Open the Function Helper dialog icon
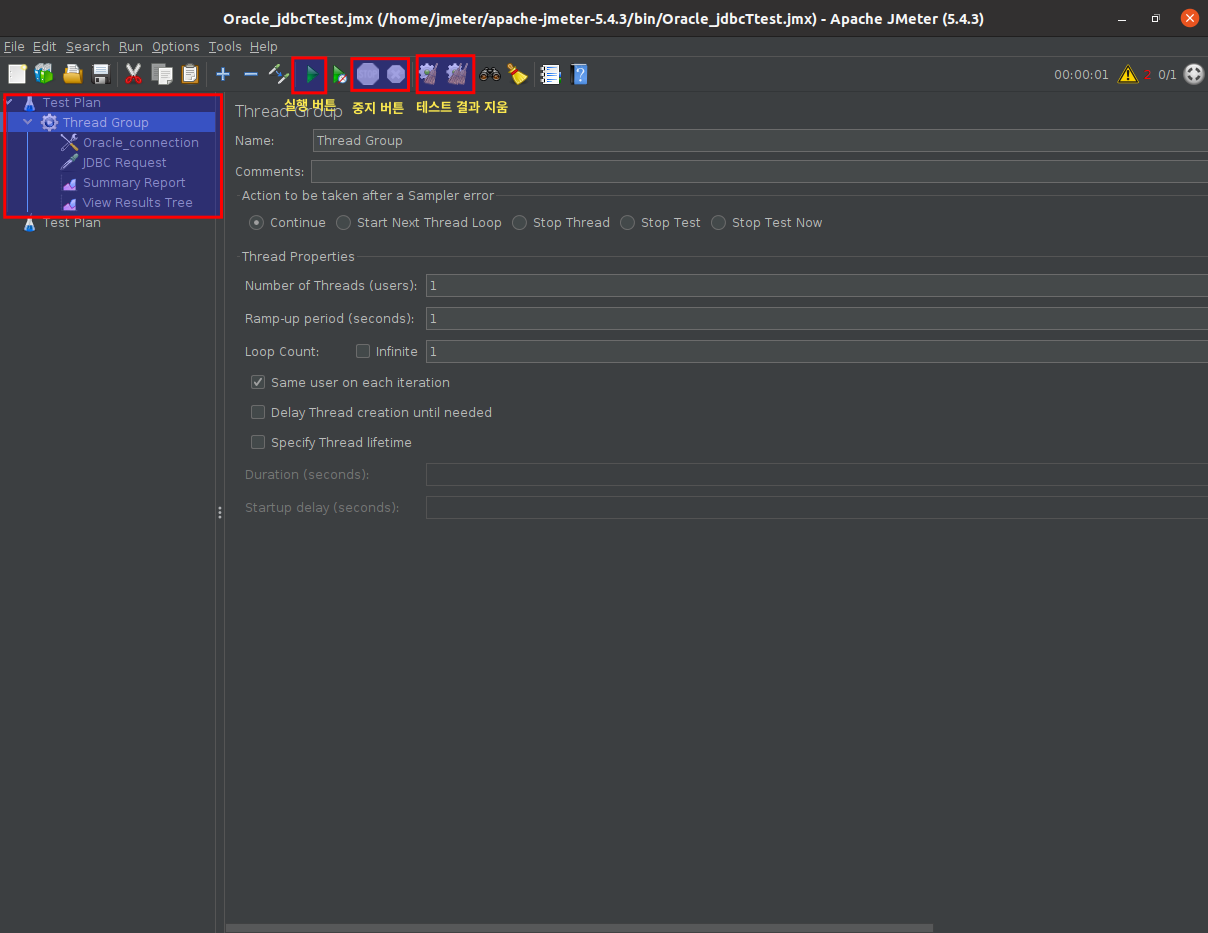 tap(550, 73)
